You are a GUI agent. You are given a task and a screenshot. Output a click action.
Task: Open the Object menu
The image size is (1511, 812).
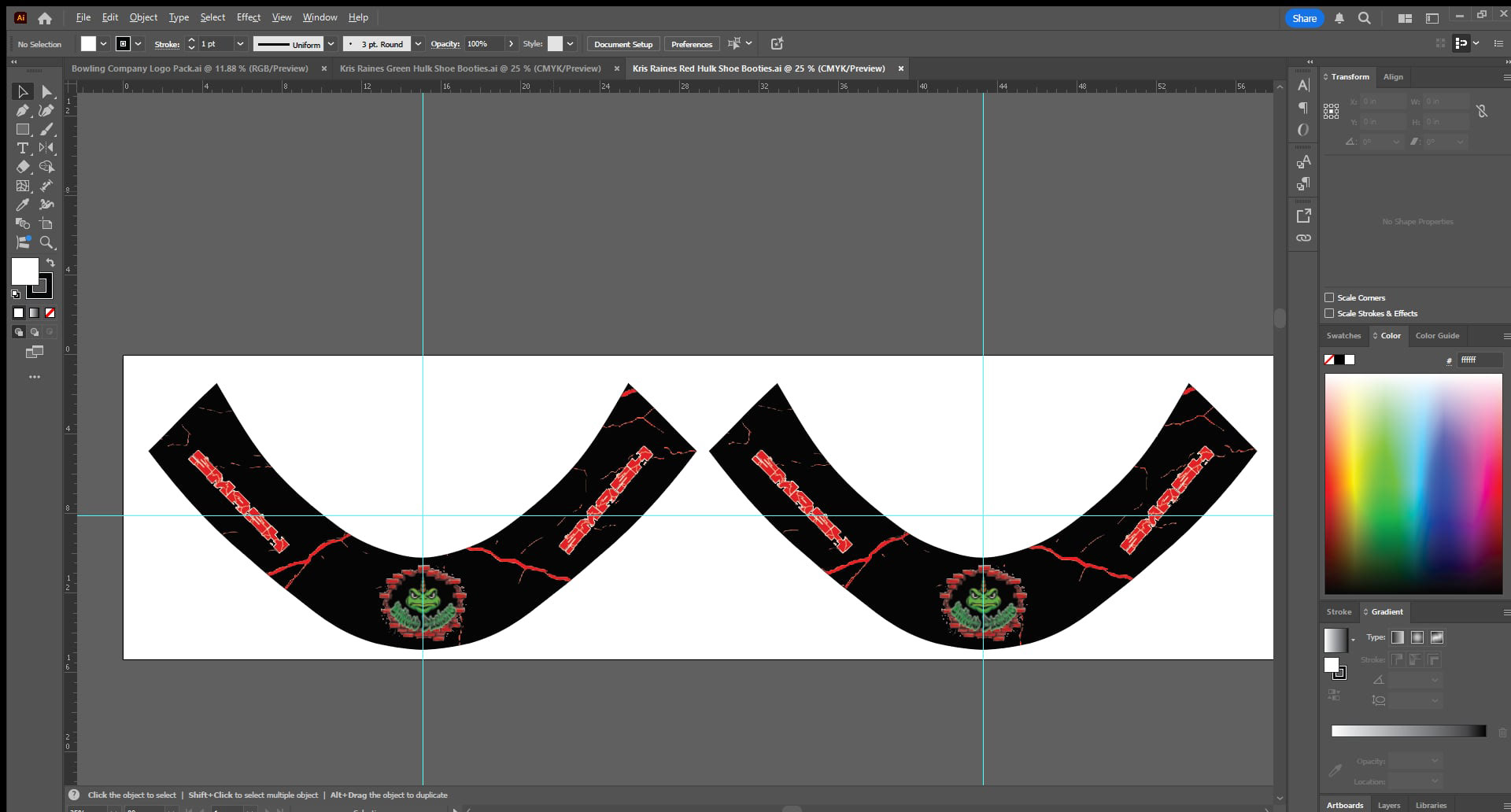tap(143, 17)
